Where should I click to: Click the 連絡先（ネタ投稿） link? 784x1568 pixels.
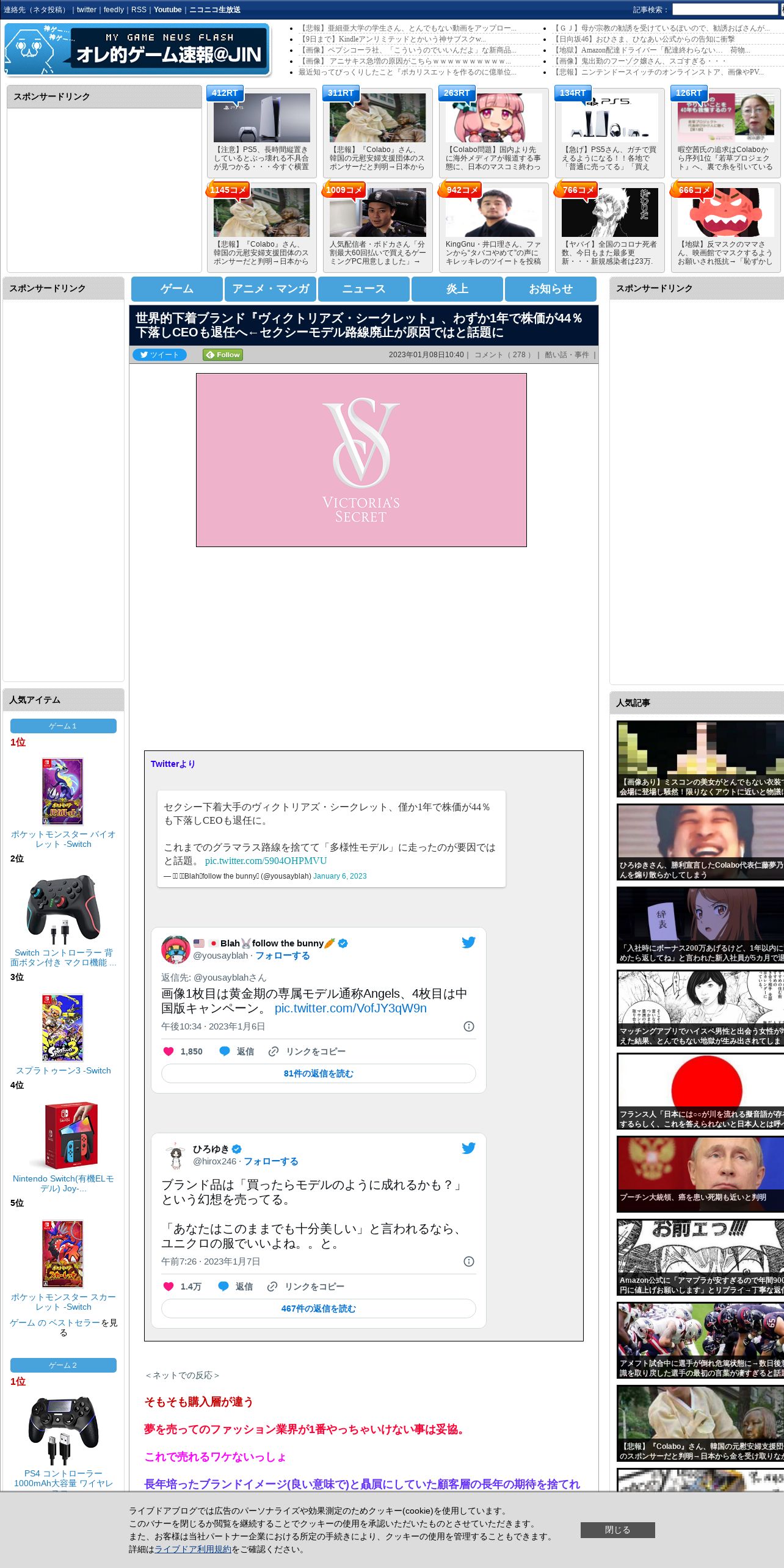coord(36,10)
